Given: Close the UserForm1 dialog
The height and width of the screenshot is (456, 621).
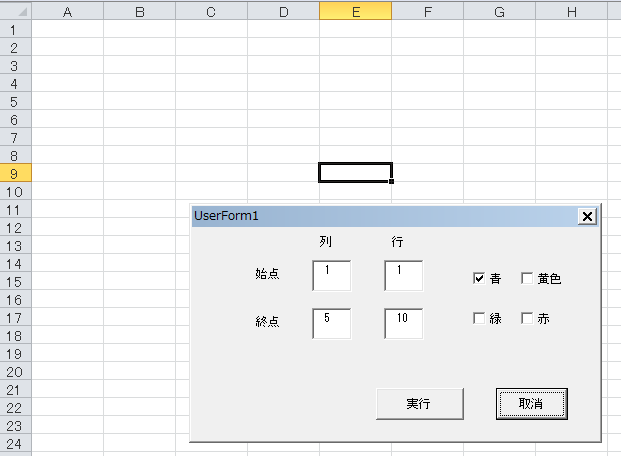Looking at the screenshot, I should [x=587, y=216].
